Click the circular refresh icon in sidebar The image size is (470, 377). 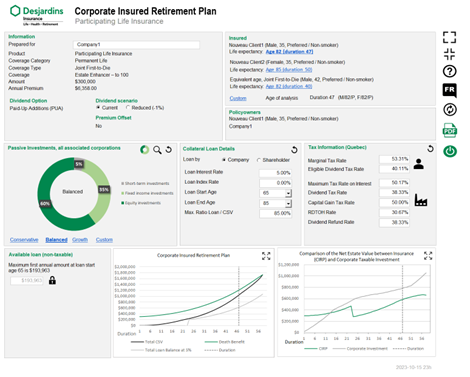450,110
